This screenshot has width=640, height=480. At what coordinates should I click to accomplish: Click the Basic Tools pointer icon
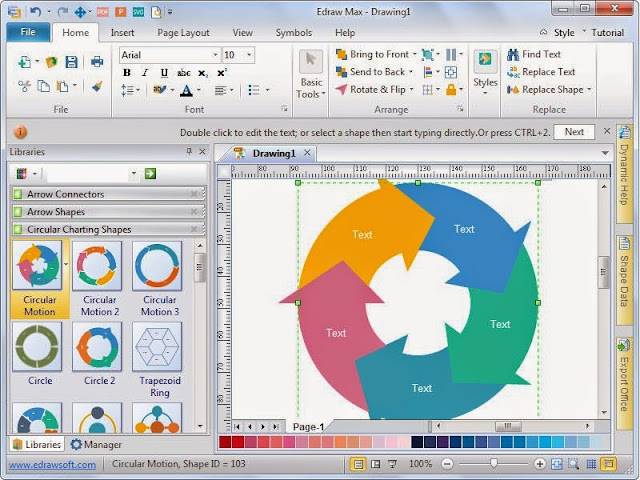[x=311, y=61]
